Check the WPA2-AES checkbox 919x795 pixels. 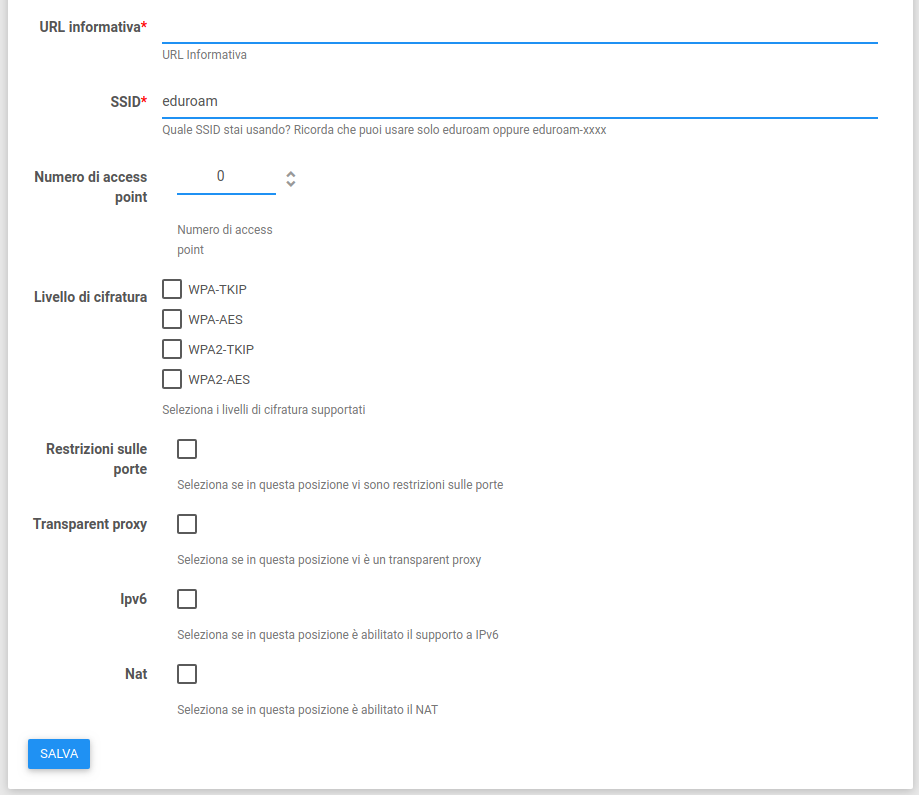pyautogui.click(x=172, y=380)
